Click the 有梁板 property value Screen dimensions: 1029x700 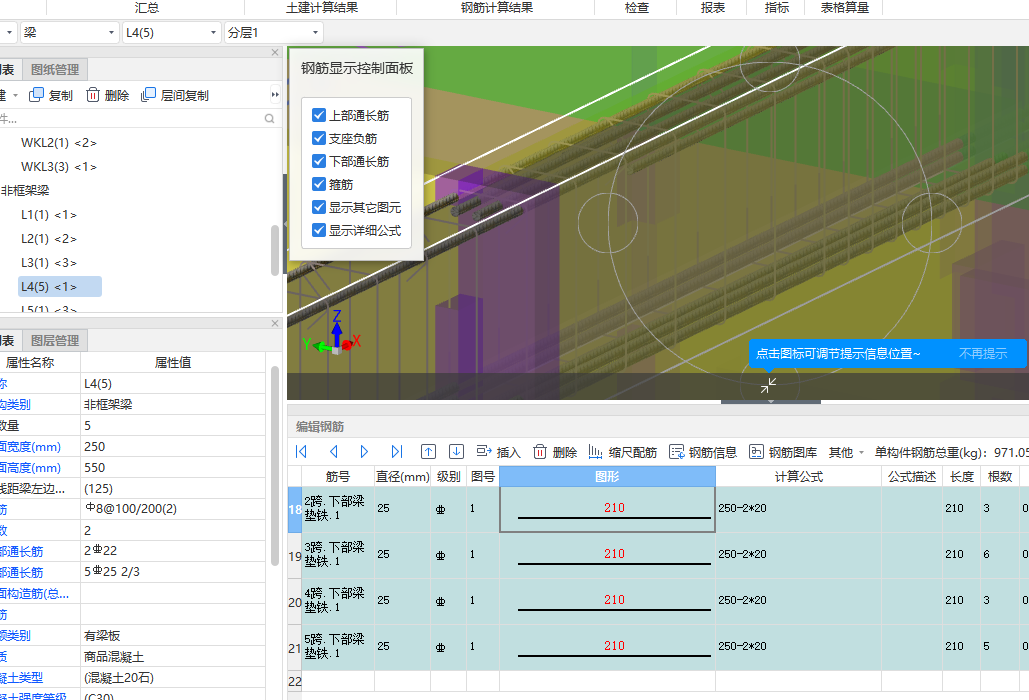tap(173, 636)
